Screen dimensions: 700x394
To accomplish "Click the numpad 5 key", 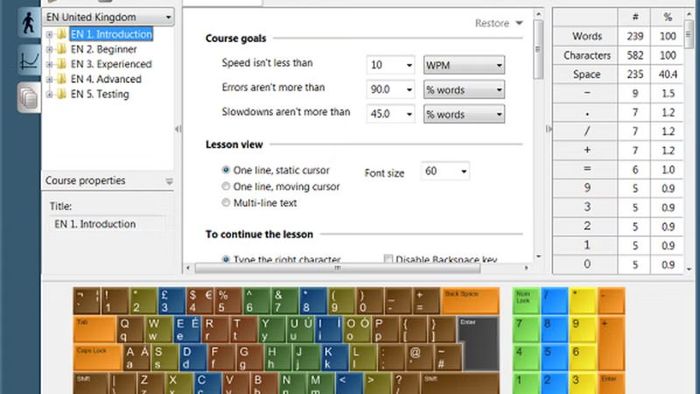I will (554, 357).
